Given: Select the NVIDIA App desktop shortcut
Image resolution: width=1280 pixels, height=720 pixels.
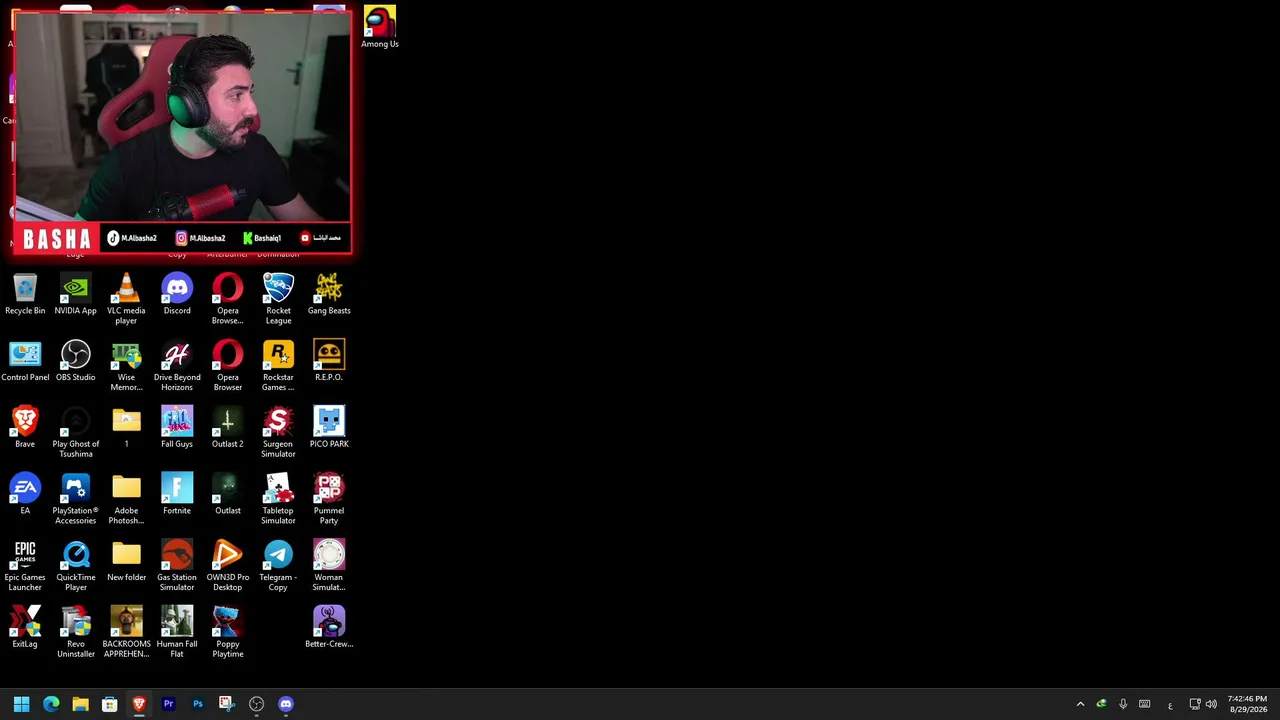Looking at the screenshot, I should pyautogui.click(x=76, y=294).
